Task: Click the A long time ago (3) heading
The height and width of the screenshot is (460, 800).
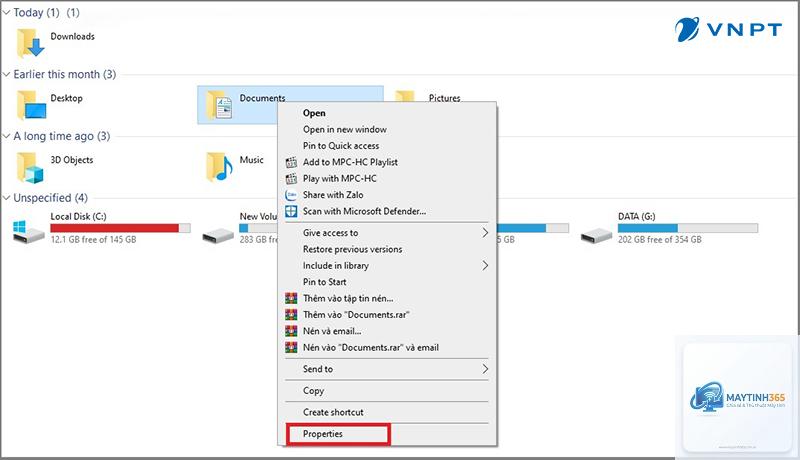Action: point(62,136)
